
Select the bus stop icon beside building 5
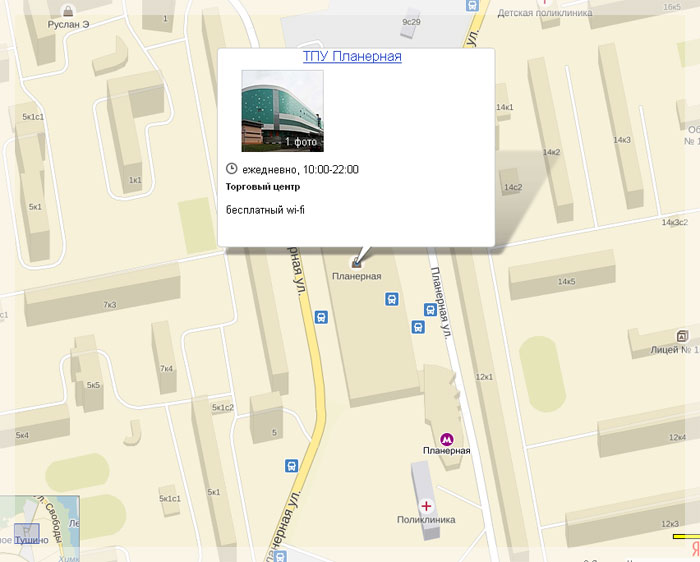(292, 465)
